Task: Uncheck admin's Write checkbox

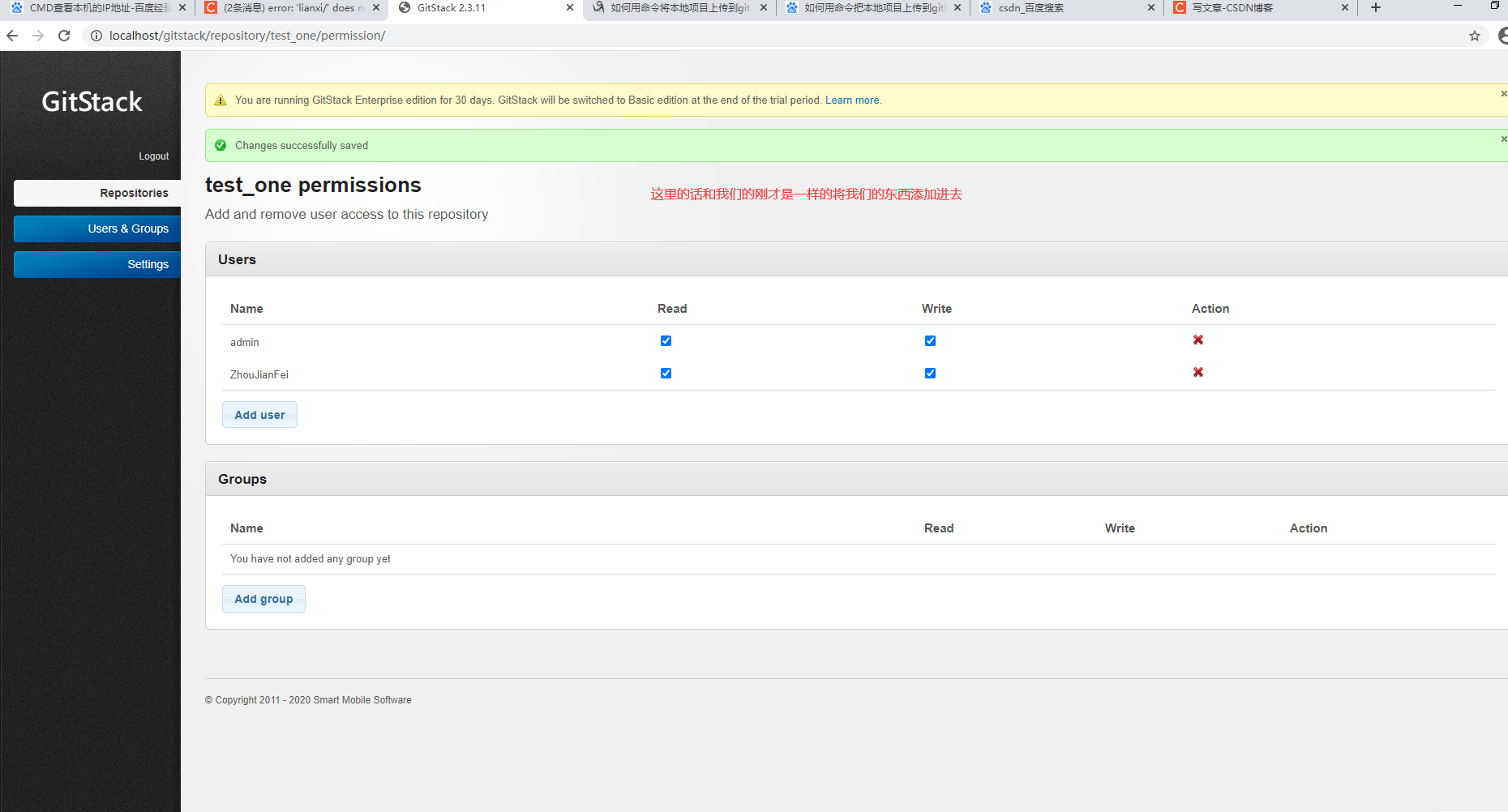Action: click(x=930, y=340)
